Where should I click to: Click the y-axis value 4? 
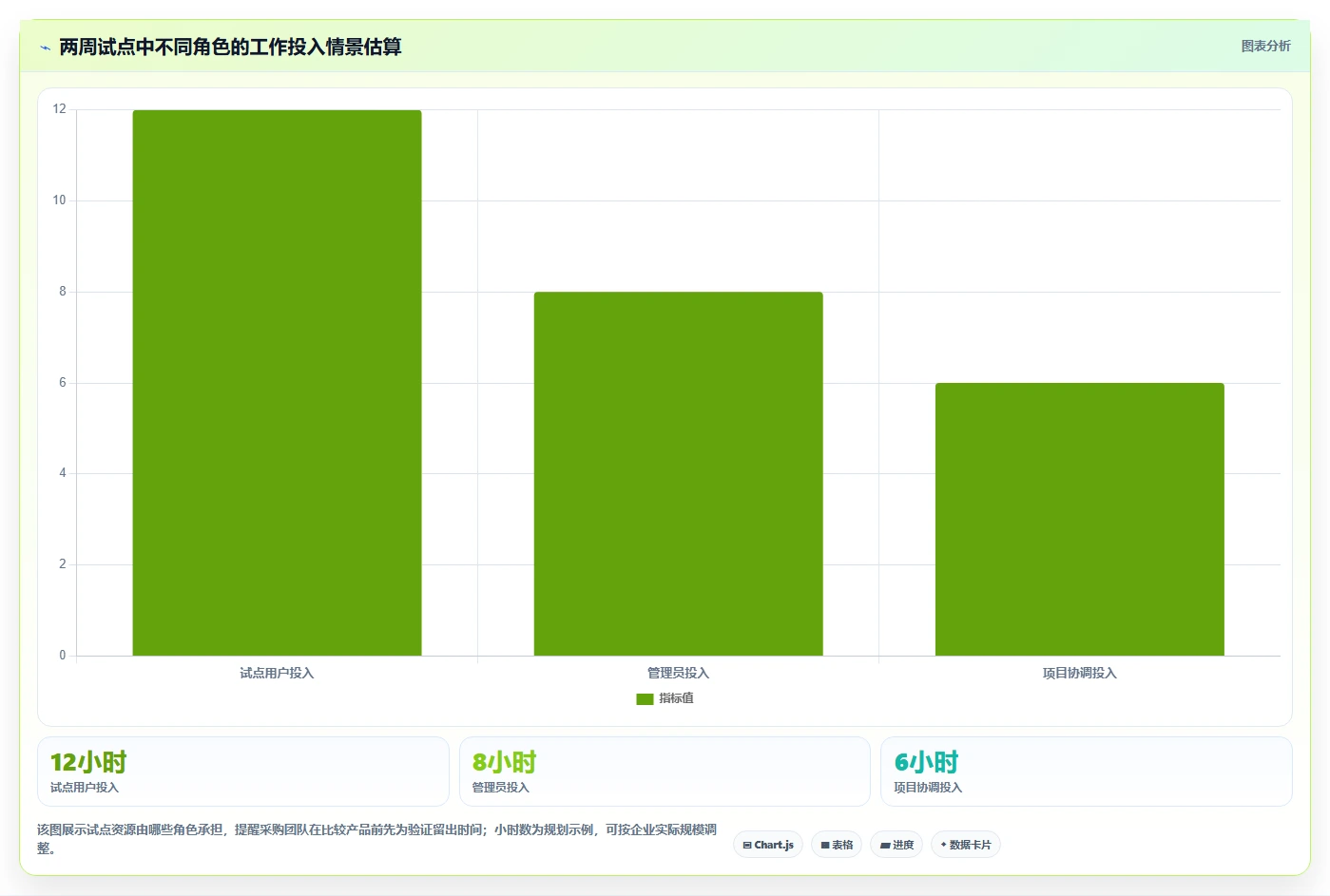tap(63, 473)
